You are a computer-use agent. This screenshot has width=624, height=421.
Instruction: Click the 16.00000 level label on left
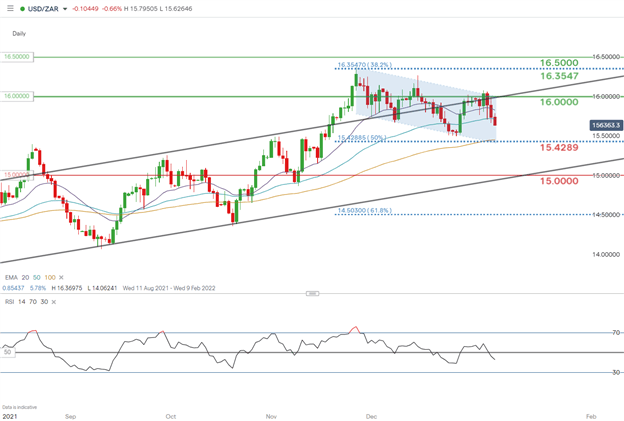[17, 96]
